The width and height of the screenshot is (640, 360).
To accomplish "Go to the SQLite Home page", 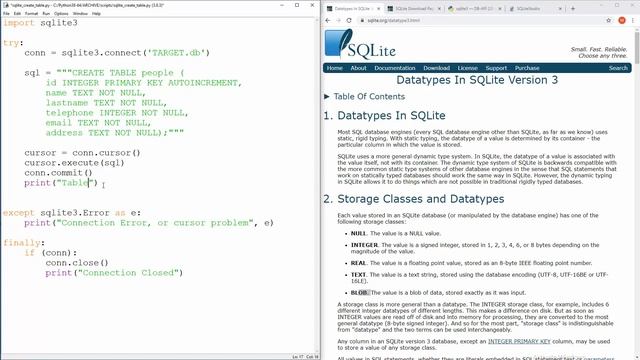I will click(334, 68).
